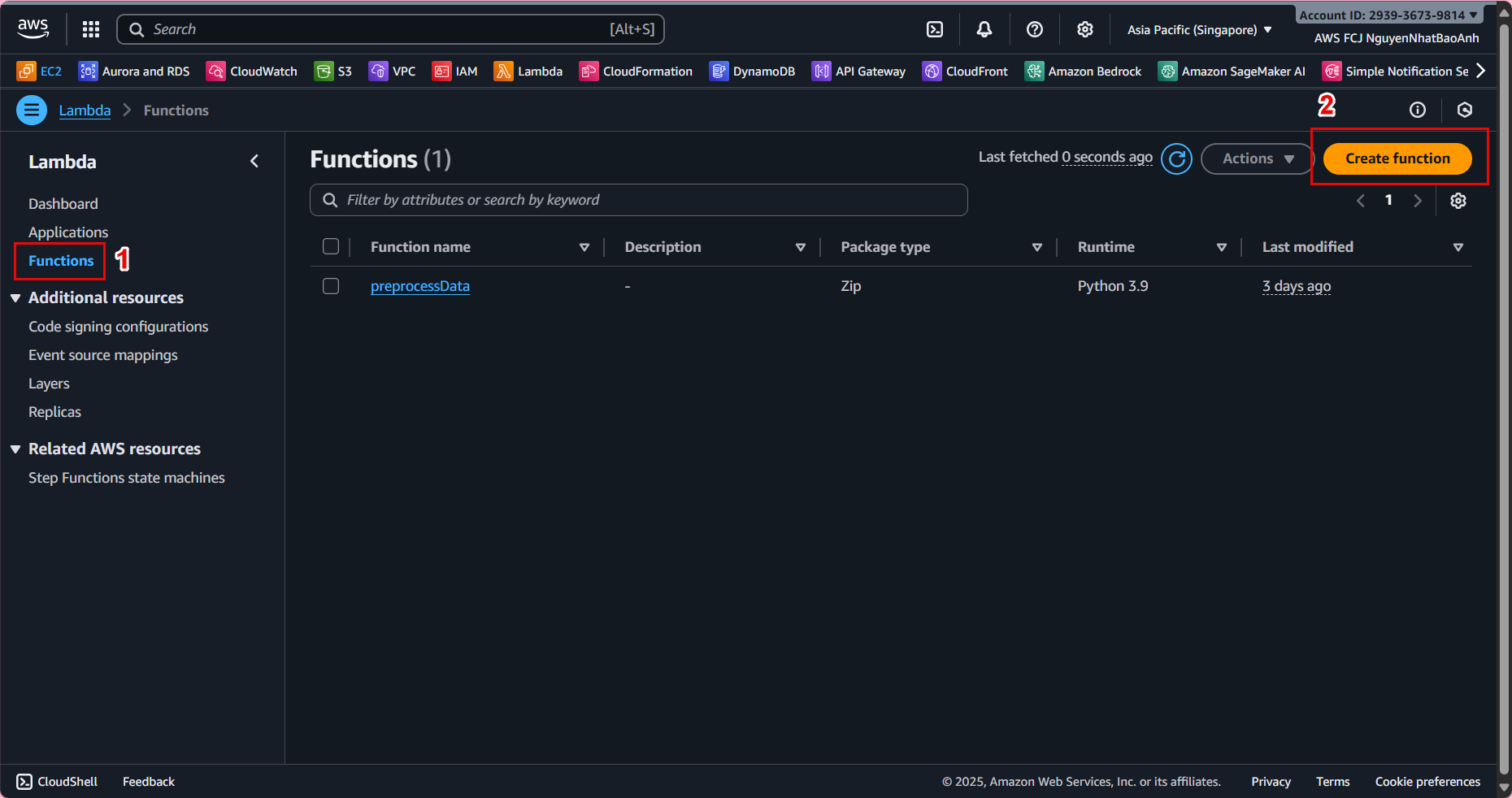The height and width of the screenshot is (798, 1512).
Task: Go to next page of functions
Action: [1418, 201]
